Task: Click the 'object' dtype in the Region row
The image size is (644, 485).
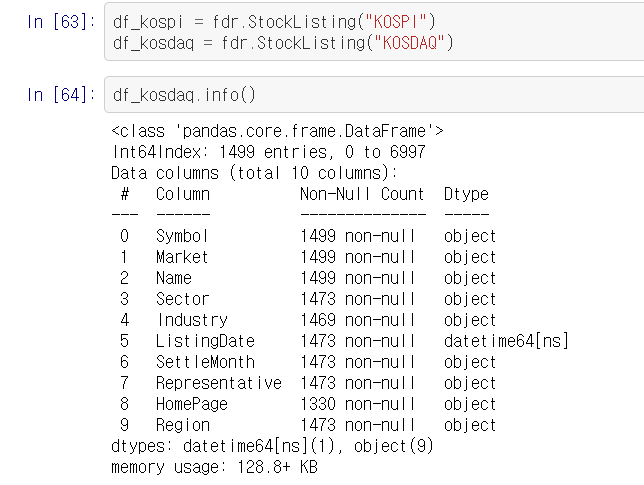Action: click(x=470, y=424)
